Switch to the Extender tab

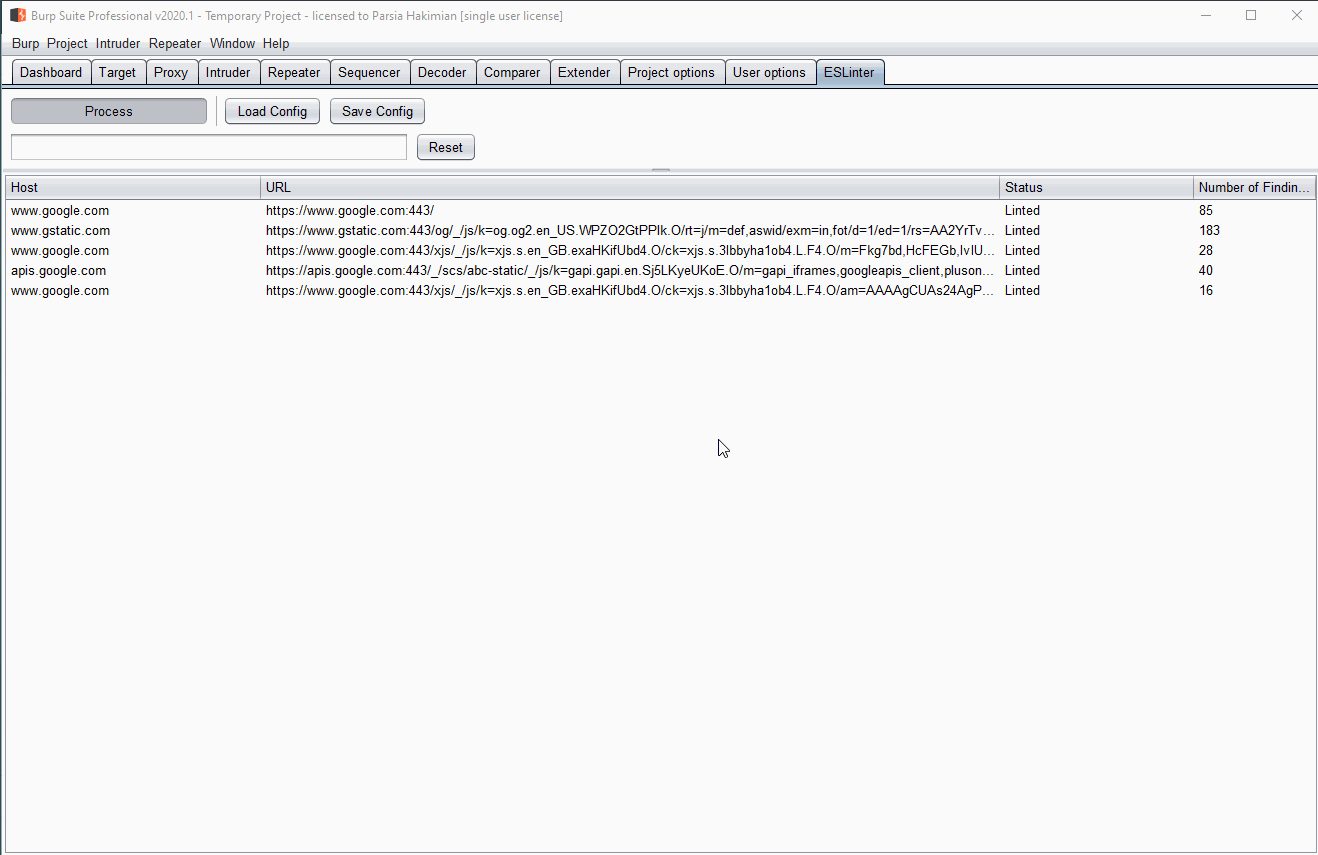(584, 72)
